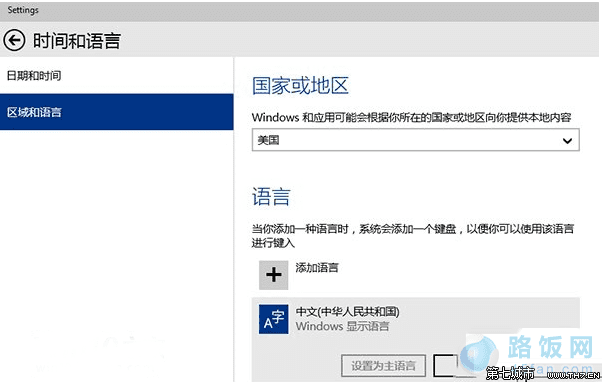Image resolution: width=602 pixels, height=382 pixels.
Task: Go back using the arrow icon
Action: [14, 40]
